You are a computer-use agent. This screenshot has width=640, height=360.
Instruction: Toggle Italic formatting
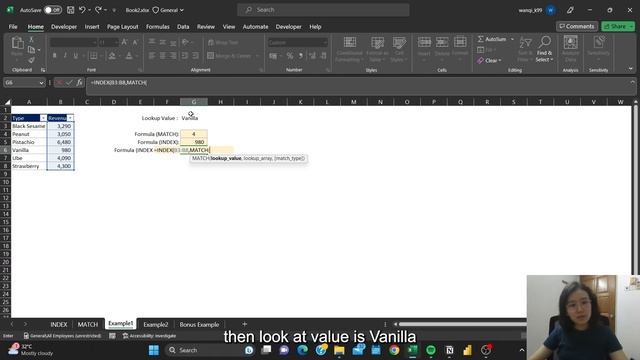[x=65, y=56]
